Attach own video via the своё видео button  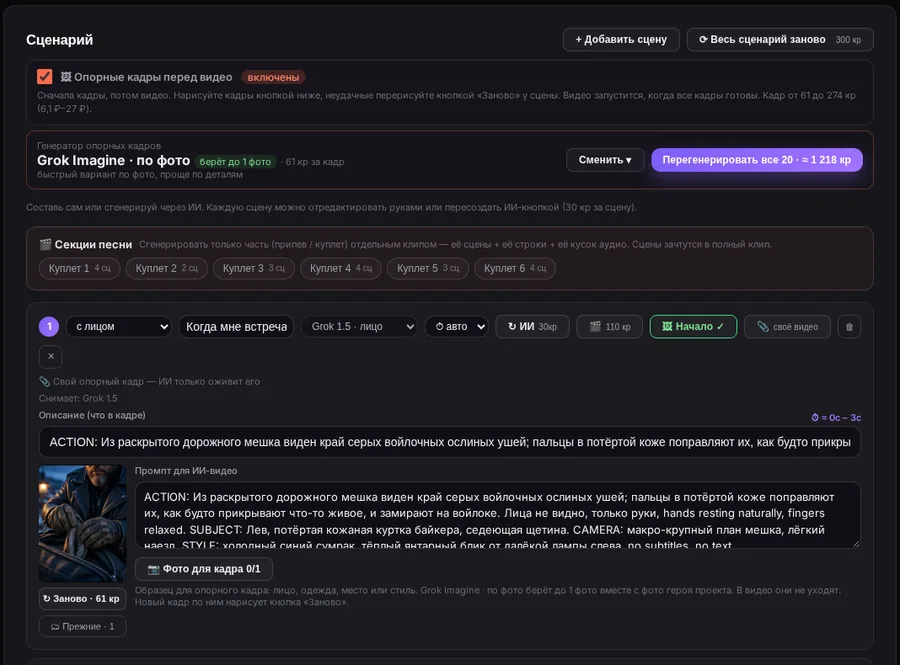[x=787, y=326]
